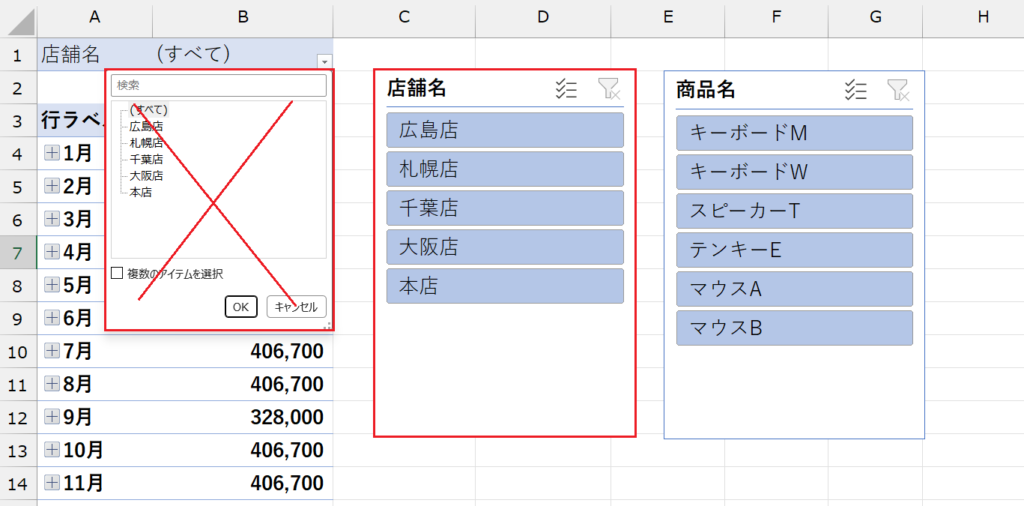Viewport: 1024px width, 506px height.
Task: Expand the 1月 row group
Action: pyautogui.click(x=52, y=153)
